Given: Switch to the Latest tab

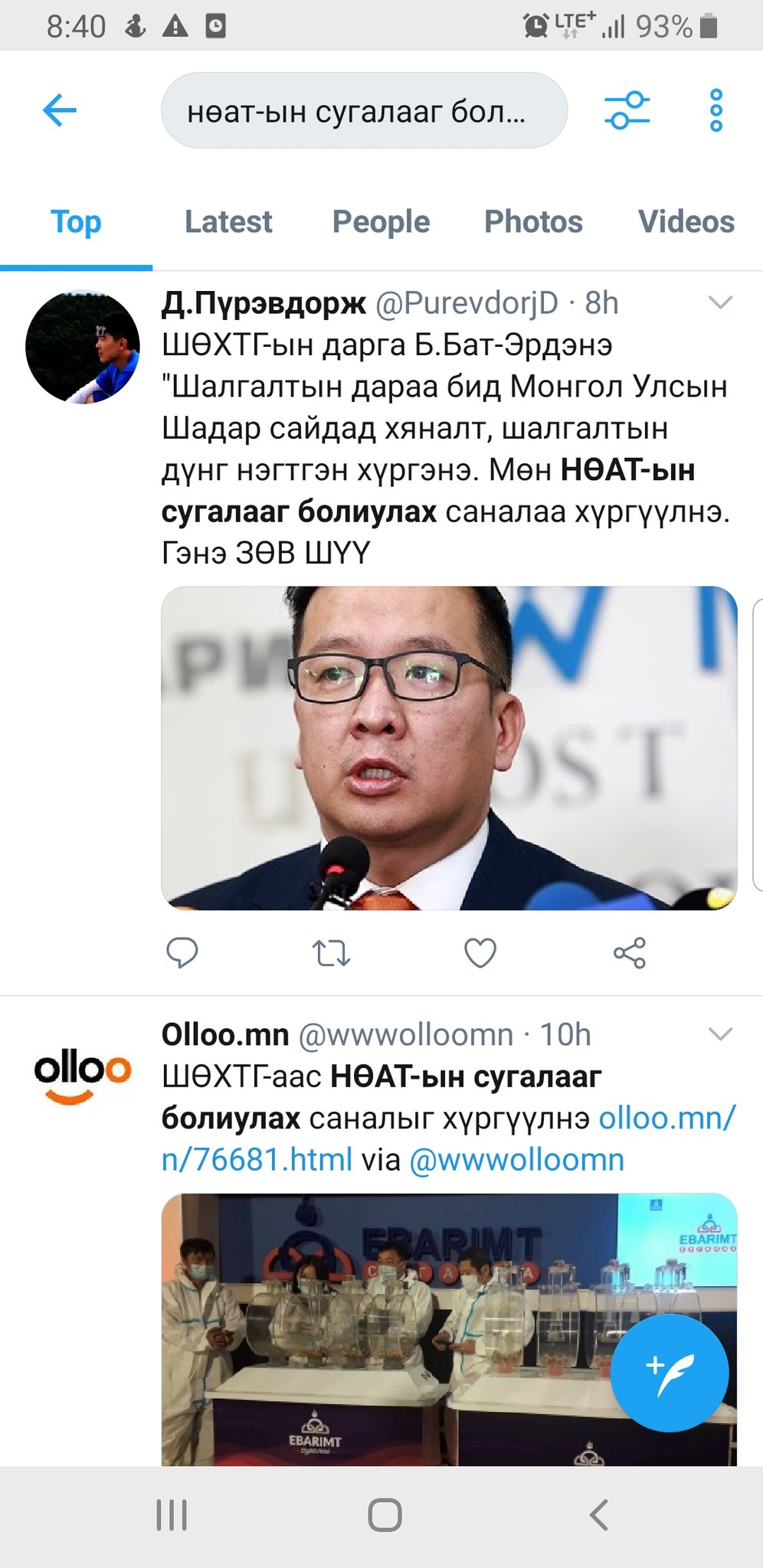Looking at the screenshot, I should click(x=228, y=221).
